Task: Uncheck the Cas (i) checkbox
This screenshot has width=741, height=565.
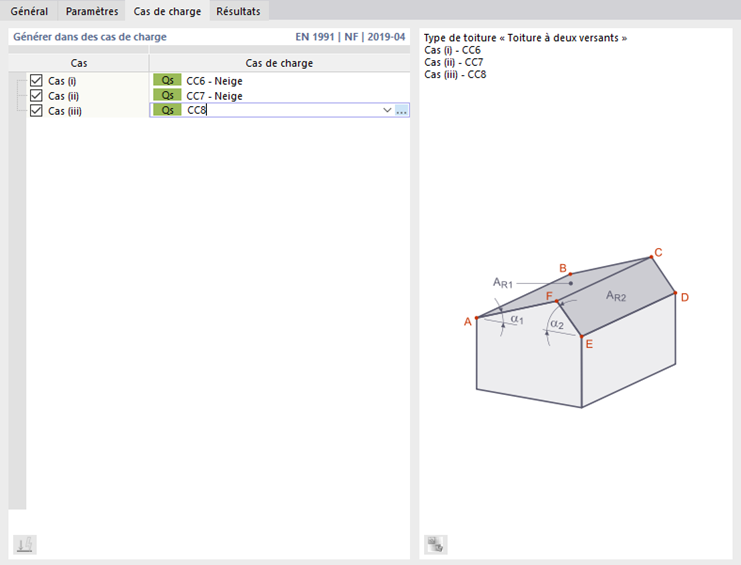Action: (x=36, y=80)
